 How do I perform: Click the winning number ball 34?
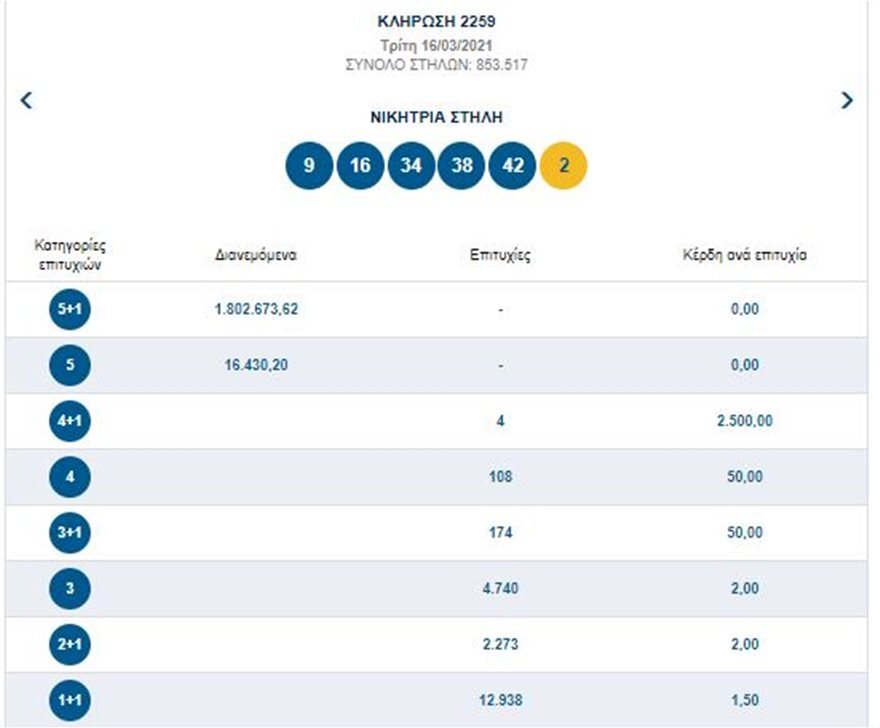click(x=412, y=165)
